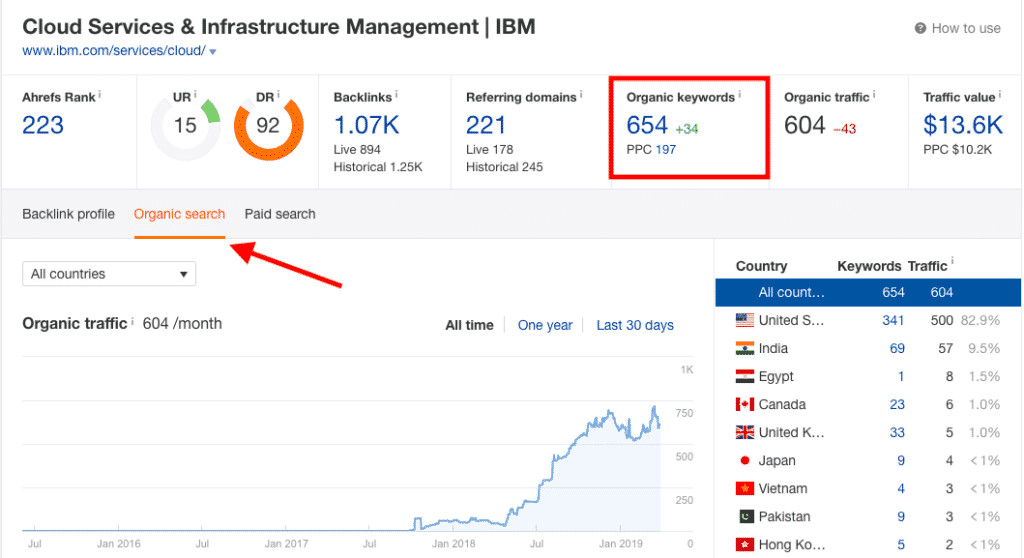Viewport: 1024px width, 558px height.
Task: Click the How to use link
Action: (x=966, y=28)
